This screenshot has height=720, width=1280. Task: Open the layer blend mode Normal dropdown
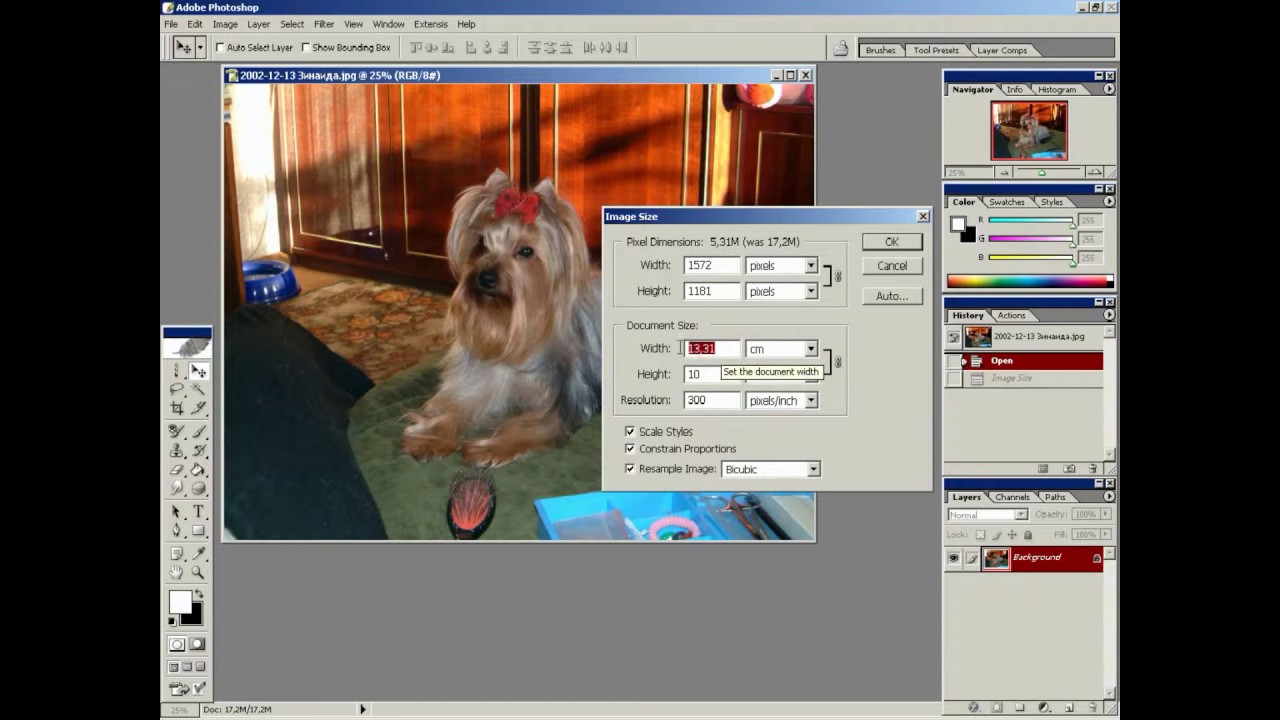(1020, 515)
